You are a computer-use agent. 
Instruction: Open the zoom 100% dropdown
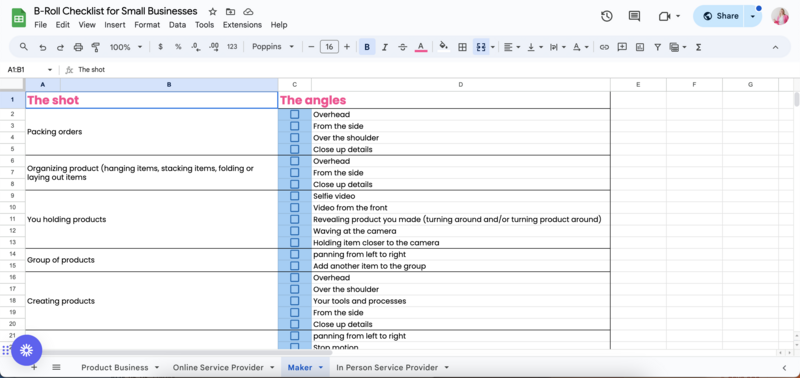click(x=127, y=47)
